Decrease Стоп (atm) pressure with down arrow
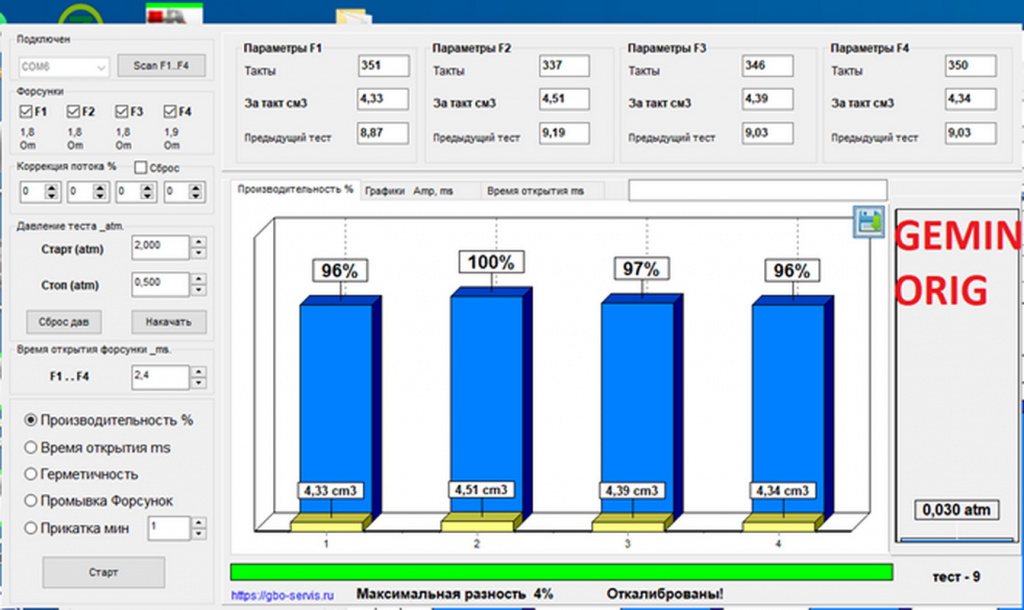This screenshot has width=1024, height=610. 199,290
